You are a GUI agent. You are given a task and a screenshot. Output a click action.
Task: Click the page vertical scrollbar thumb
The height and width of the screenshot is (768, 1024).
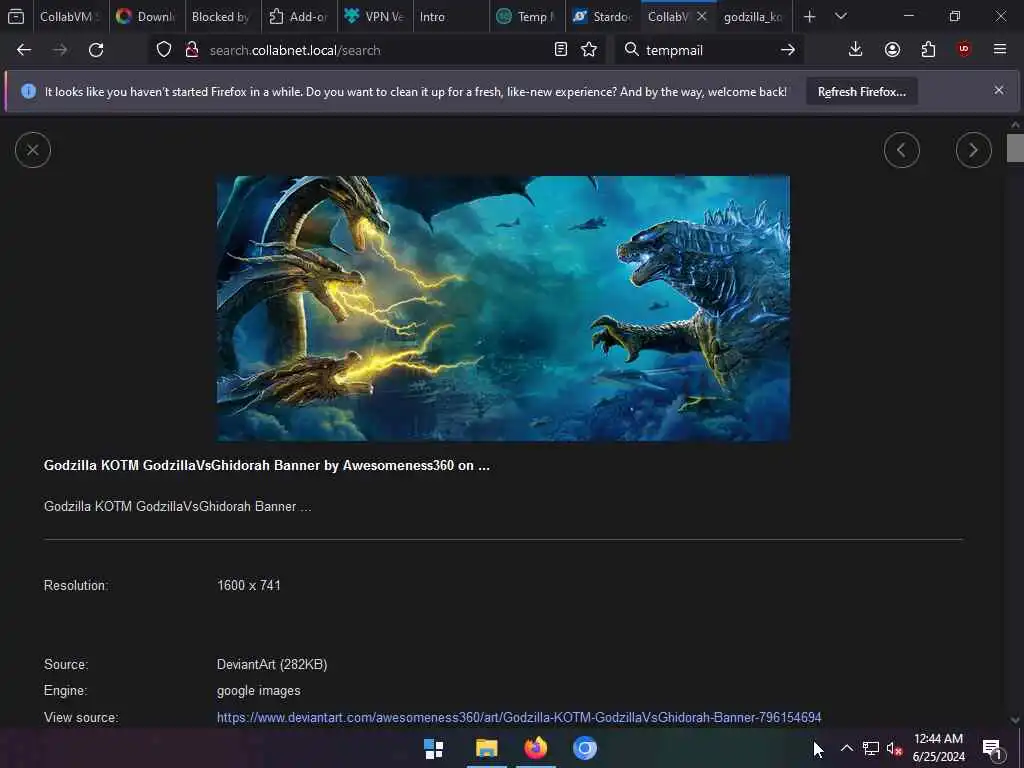1014,148
